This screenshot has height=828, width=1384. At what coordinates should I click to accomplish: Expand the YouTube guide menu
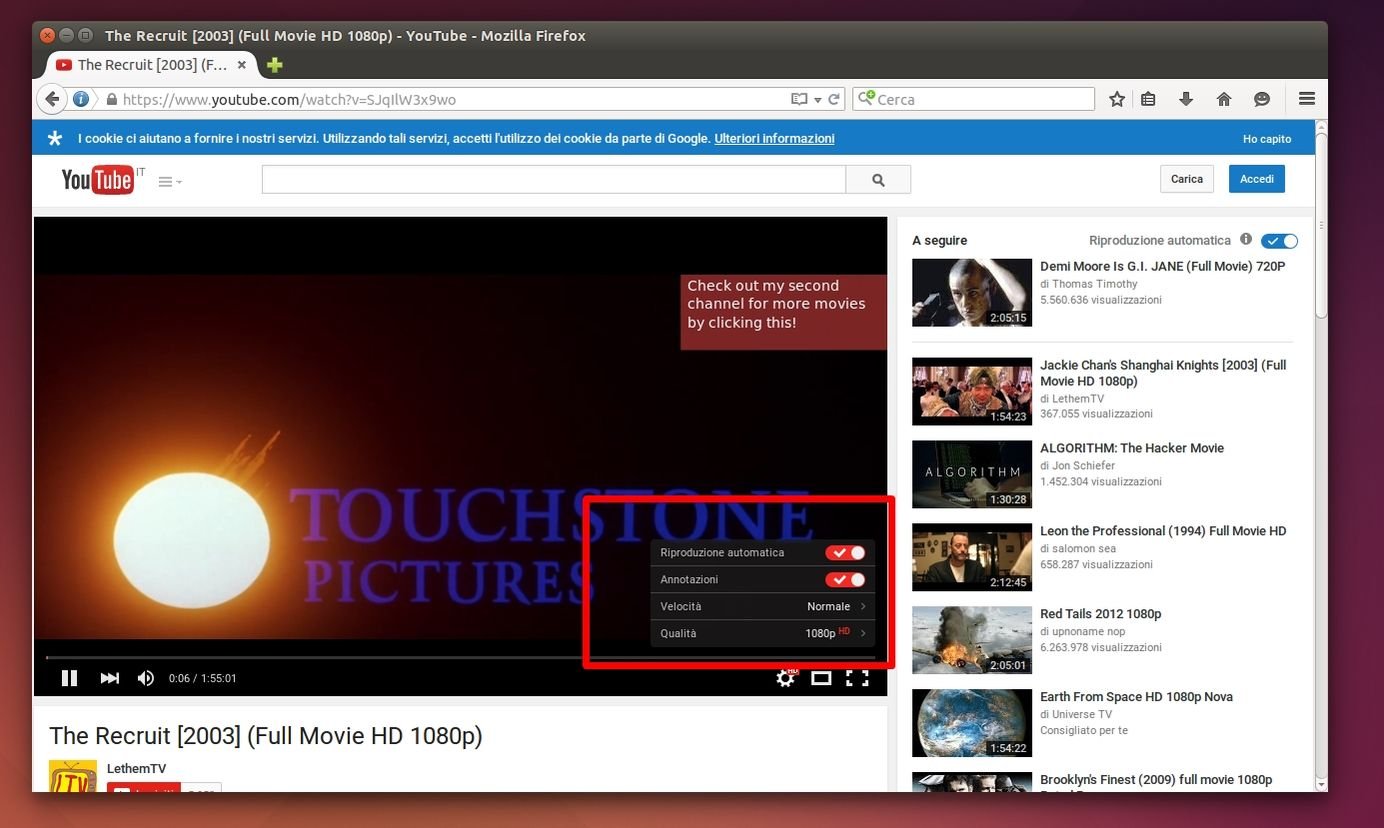[x=169, y=182]
